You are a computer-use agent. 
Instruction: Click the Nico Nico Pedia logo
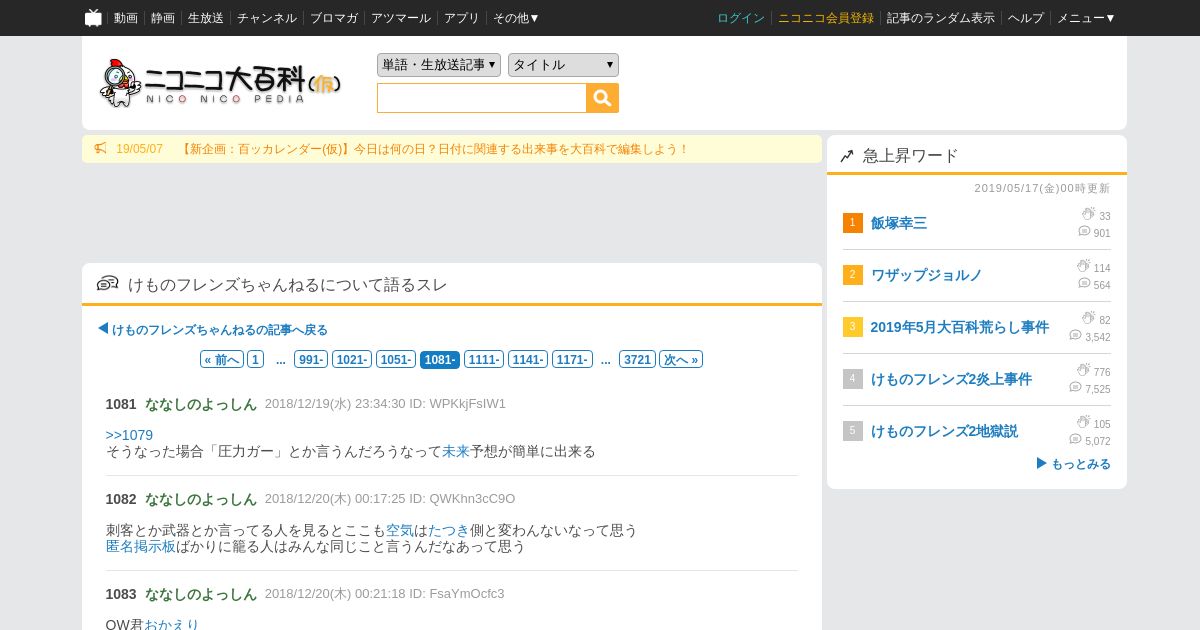(x=221, y=83)
